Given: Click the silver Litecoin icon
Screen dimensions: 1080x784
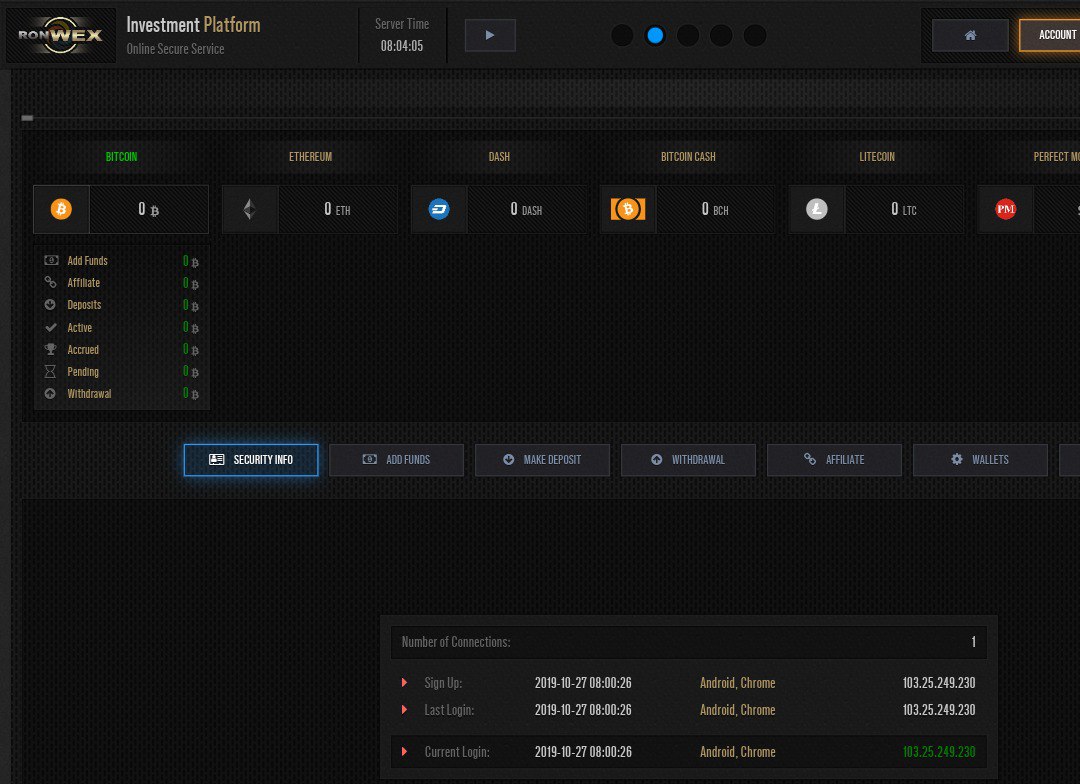Looking at the screenshot, I should pyautogui.click(x=817, y=209).
